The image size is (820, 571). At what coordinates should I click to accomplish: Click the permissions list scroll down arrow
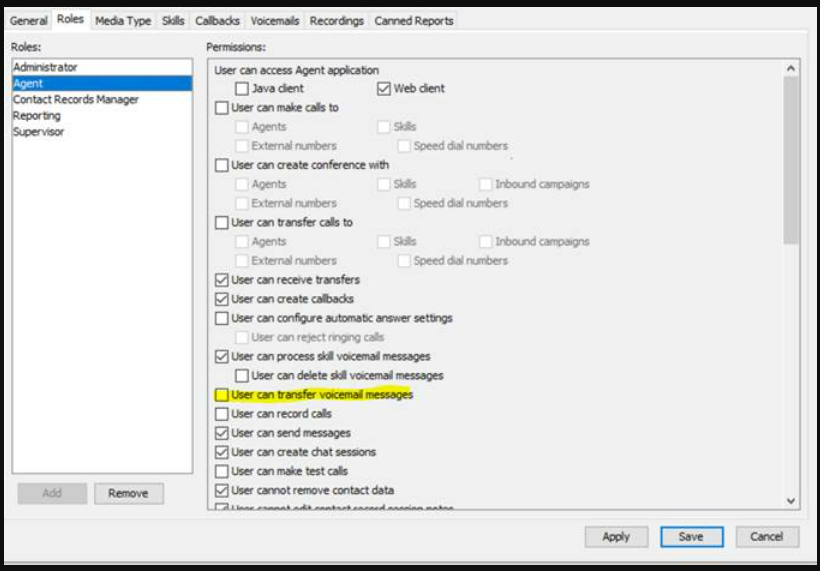coord(791,501)
